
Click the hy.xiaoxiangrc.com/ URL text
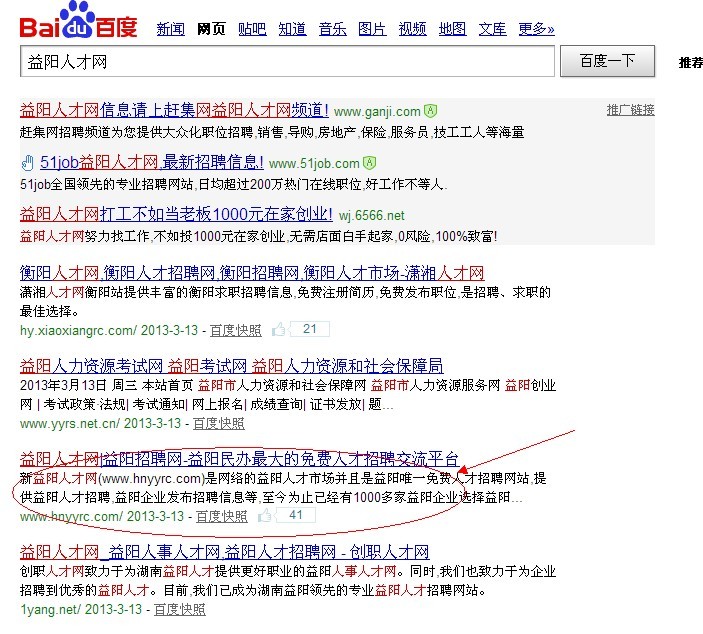coord(78,331)
